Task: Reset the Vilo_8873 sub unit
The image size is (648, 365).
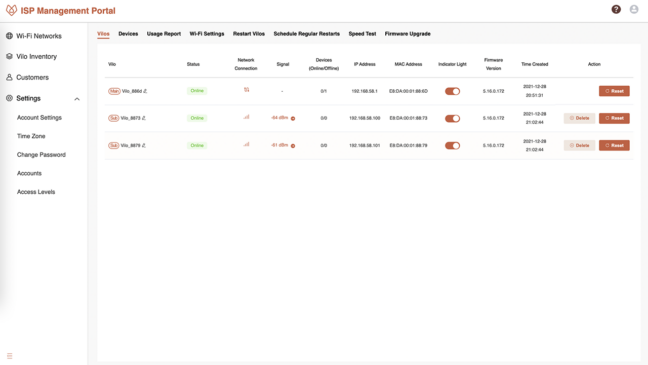Action: click(614, 118)
